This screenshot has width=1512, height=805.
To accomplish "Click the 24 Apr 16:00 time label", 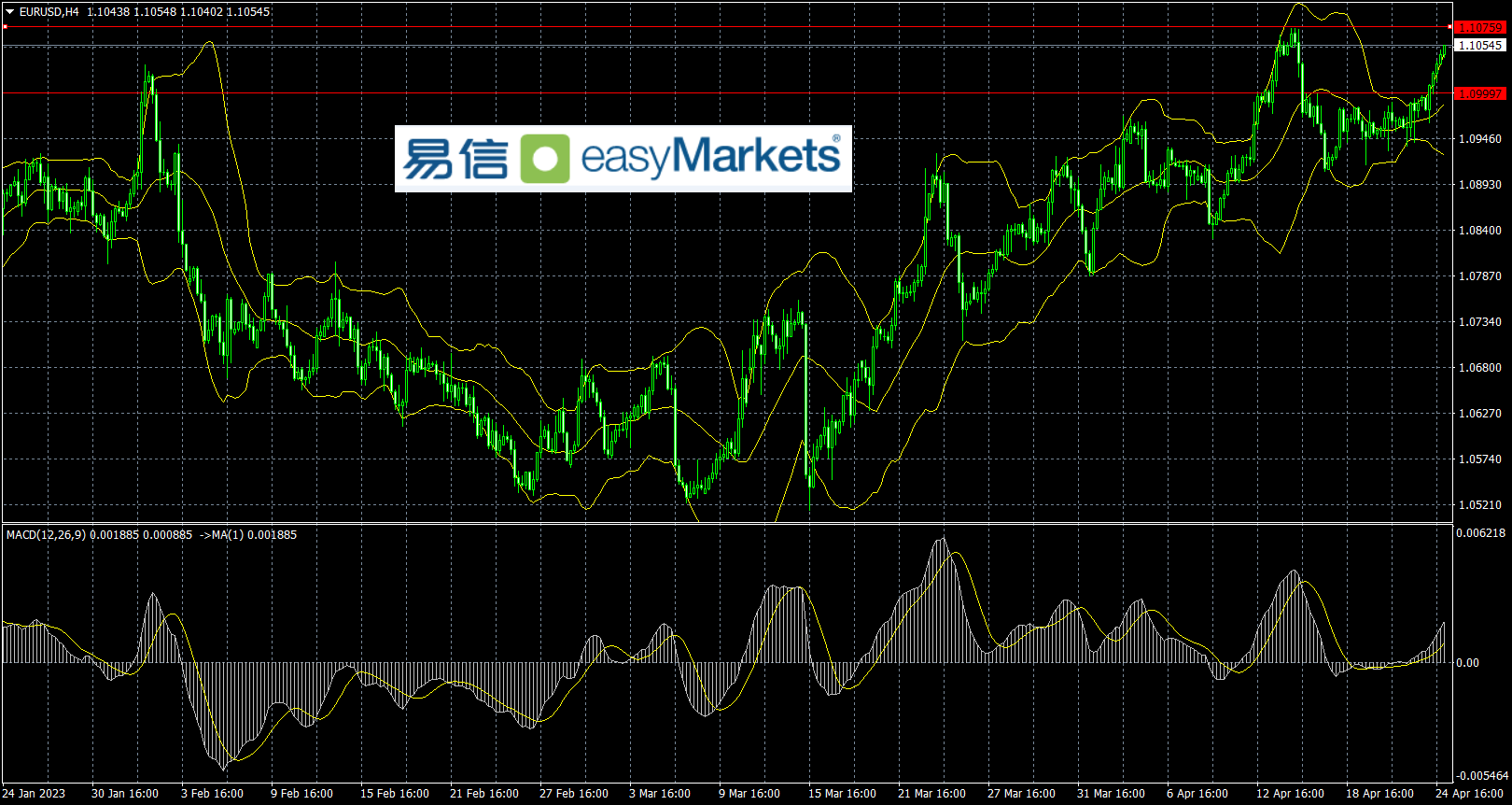I will click(1469, 794).
